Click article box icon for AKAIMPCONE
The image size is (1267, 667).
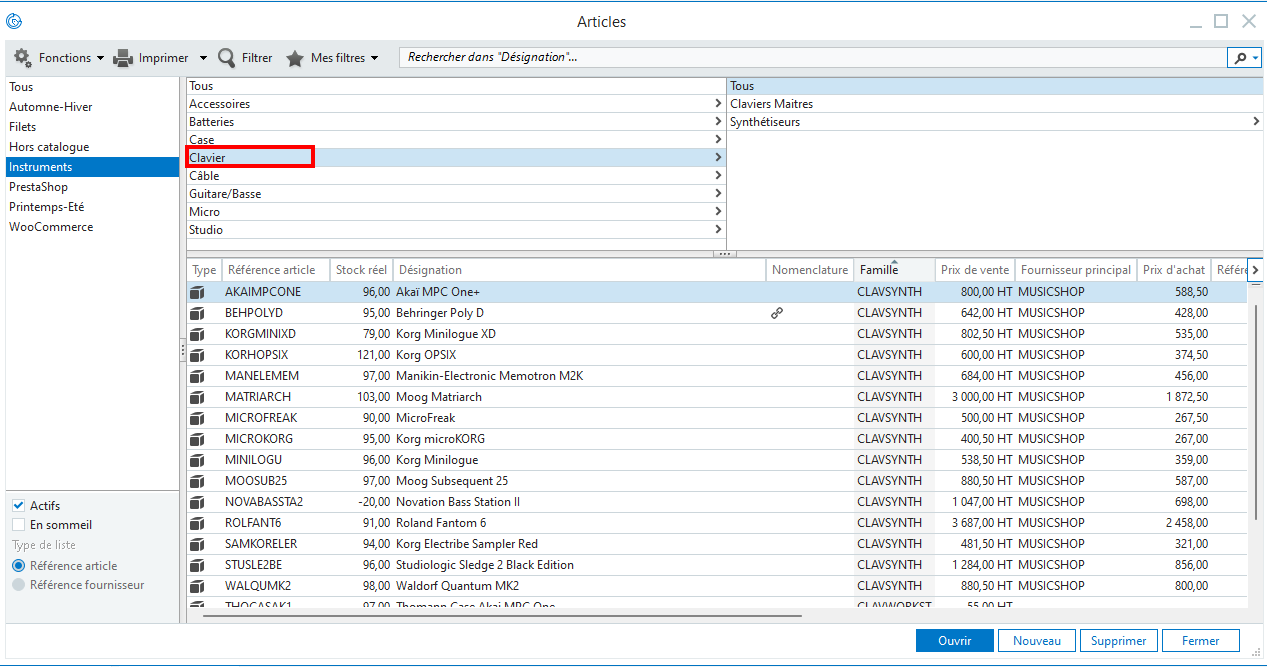[197, 292]
